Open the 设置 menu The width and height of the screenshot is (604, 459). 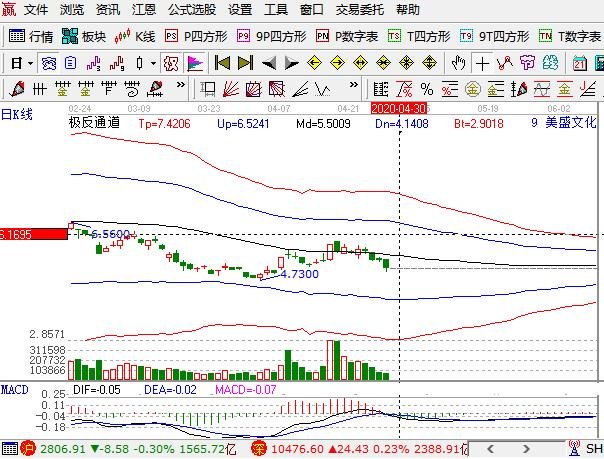(x=240, y=9)
